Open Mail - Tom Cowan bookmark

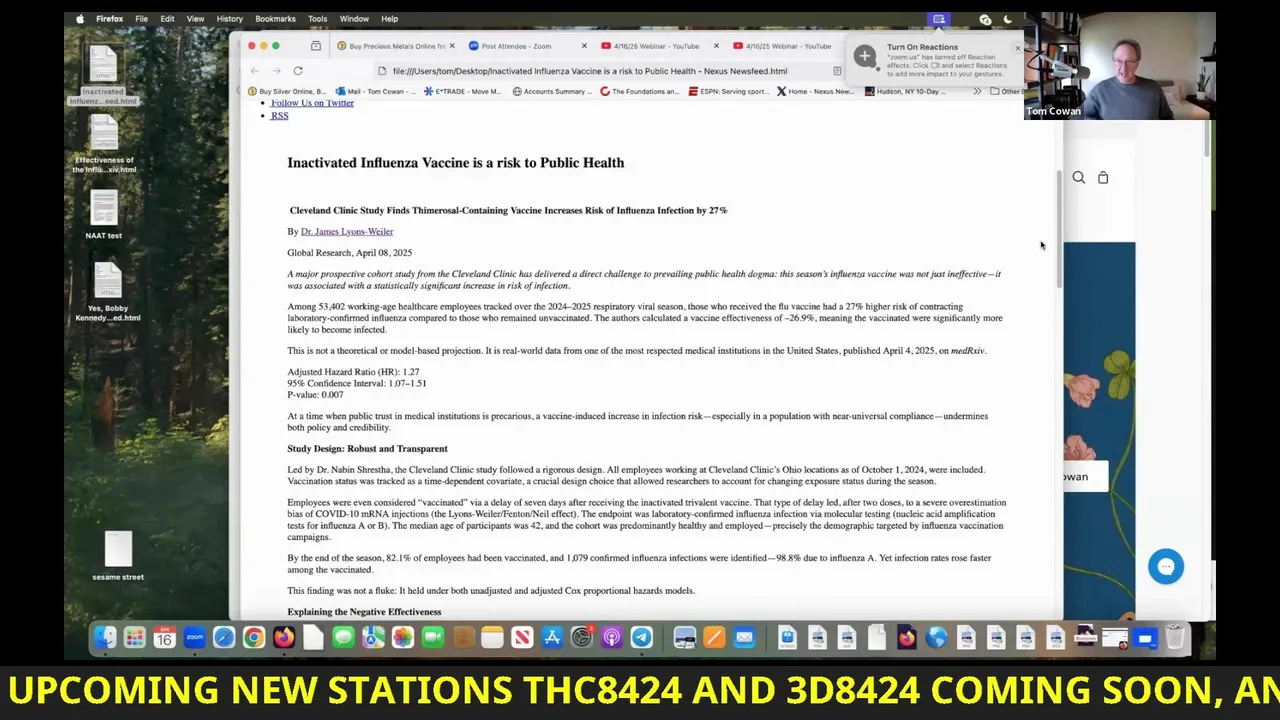(376, 91)
